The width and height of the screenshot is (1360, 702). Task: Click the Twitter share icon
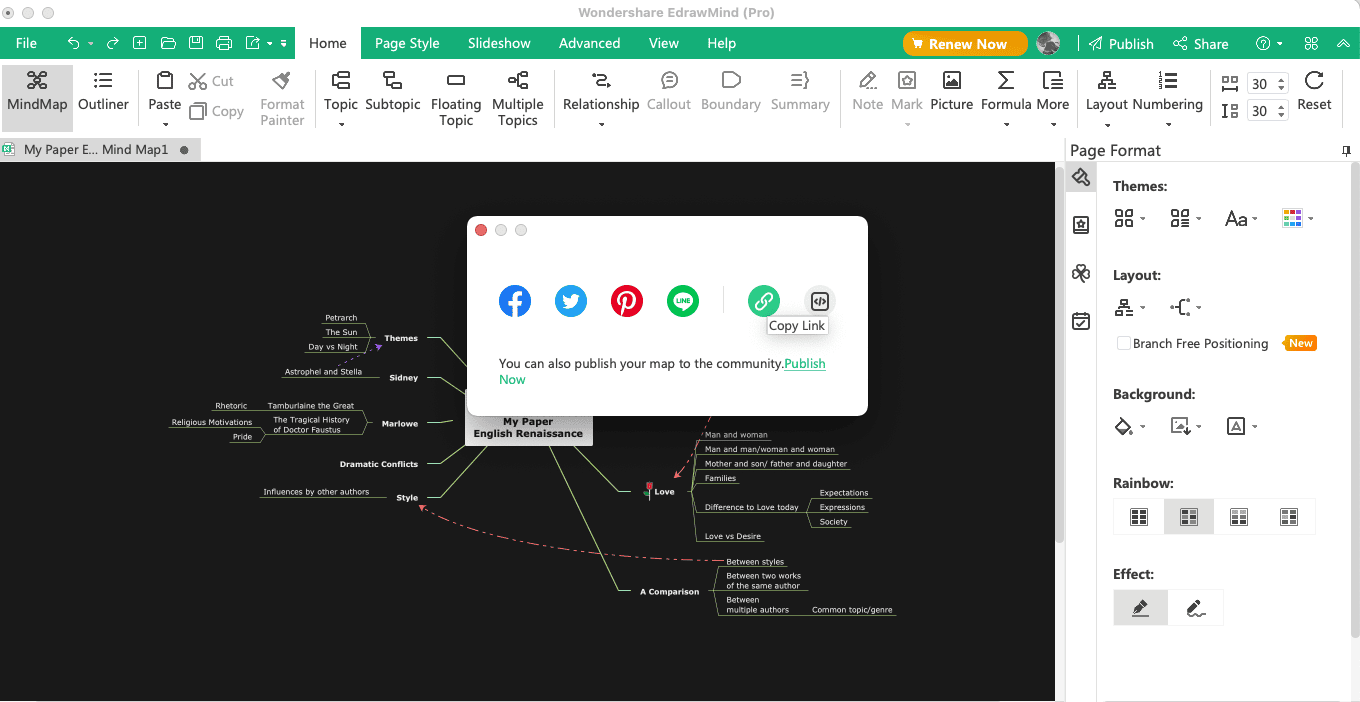(x=571, y=301)
